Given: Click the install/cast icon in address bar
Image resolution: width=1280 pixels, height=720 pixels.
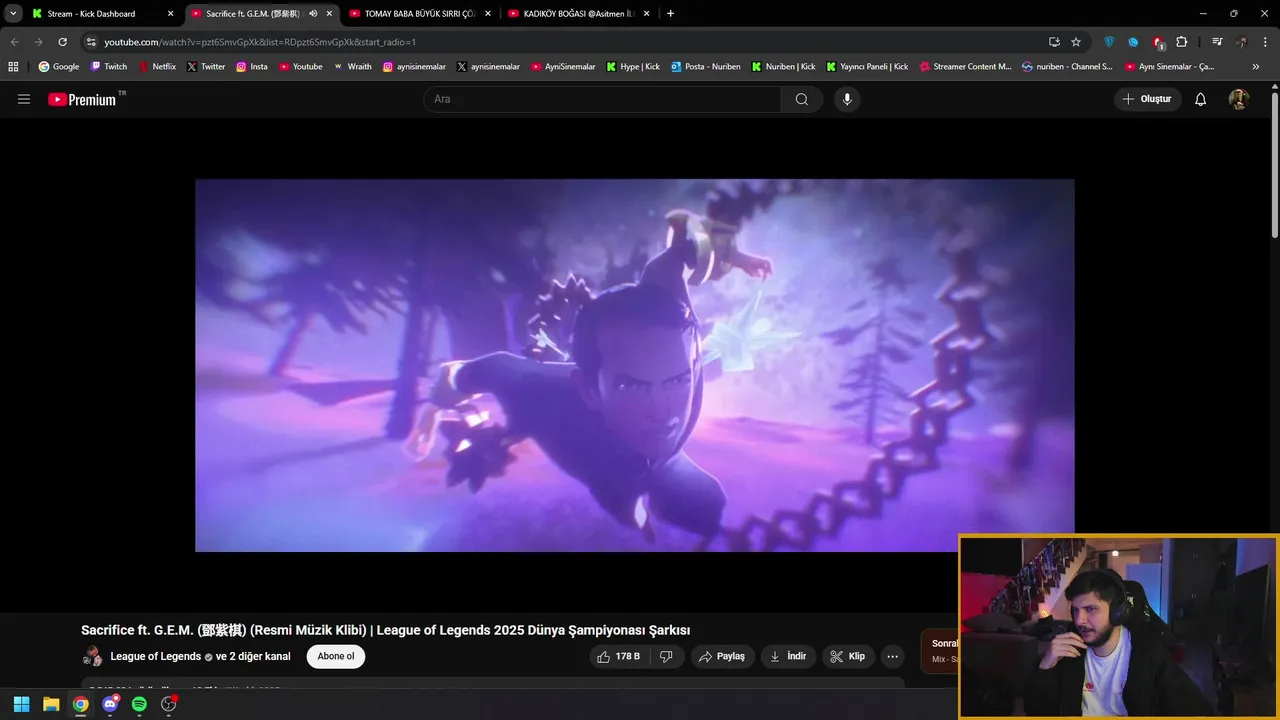Looking at the screenshot, I should [x=1054, y=42].
